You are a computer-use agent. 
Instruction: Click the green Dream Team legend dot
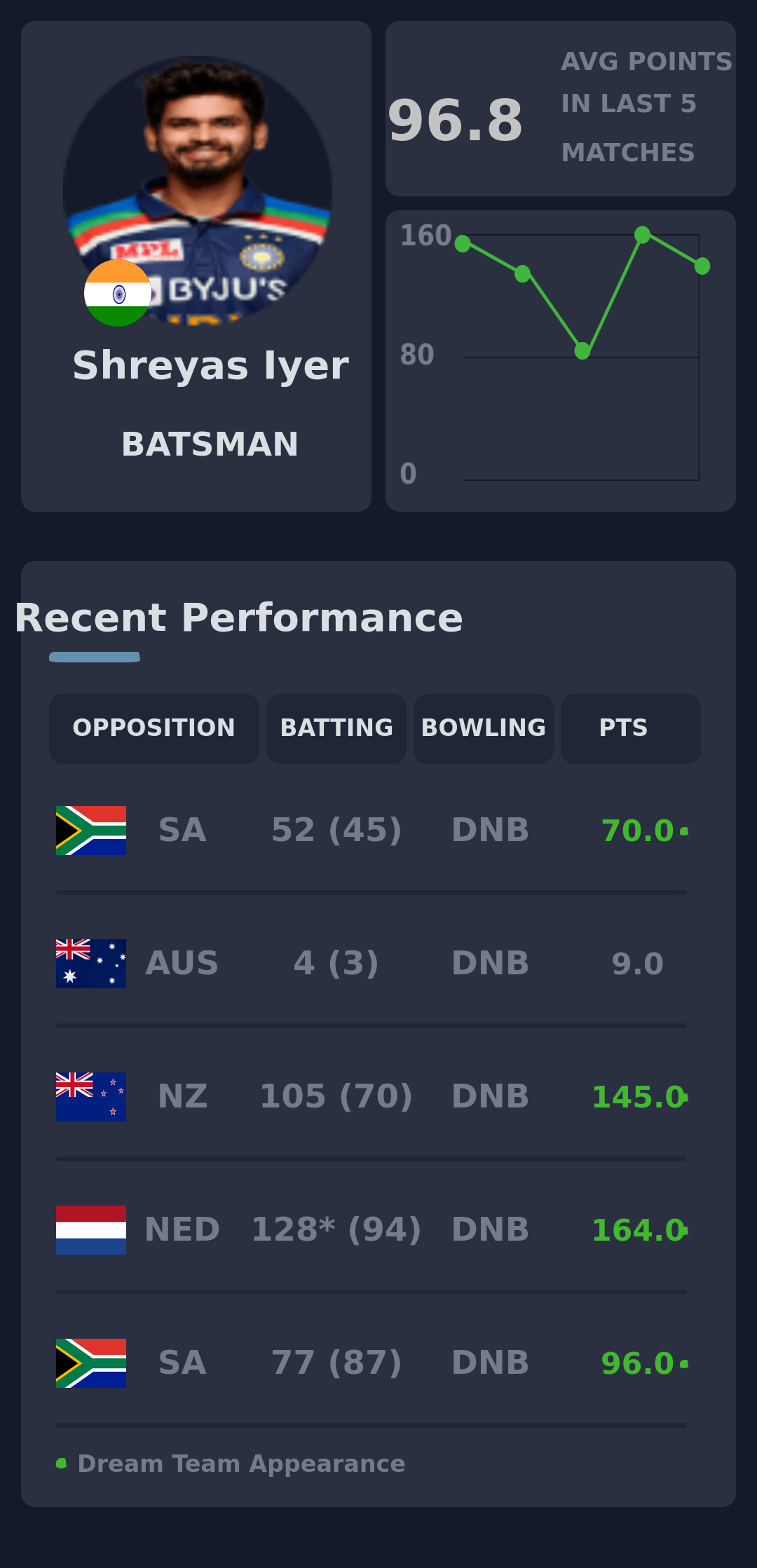point(62,1464)
